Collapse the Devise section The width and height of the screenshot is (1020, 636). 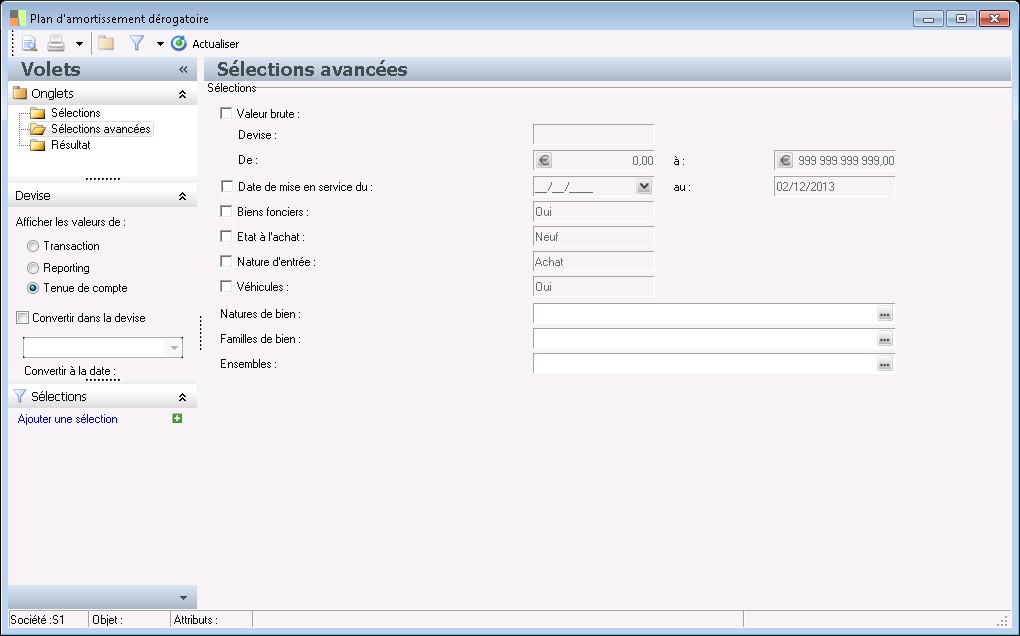click(x=182, y=196)
